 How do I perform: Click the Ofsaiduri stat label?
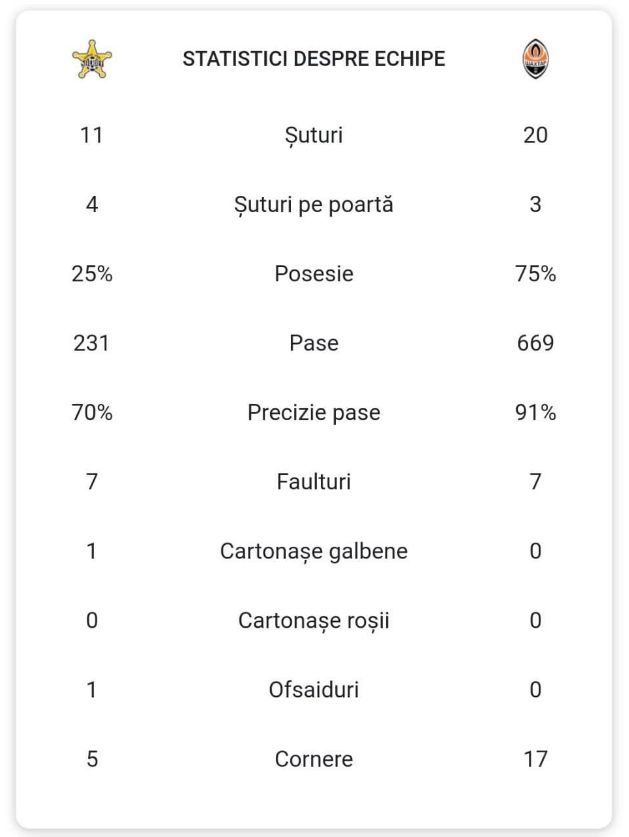pos(314,689)
